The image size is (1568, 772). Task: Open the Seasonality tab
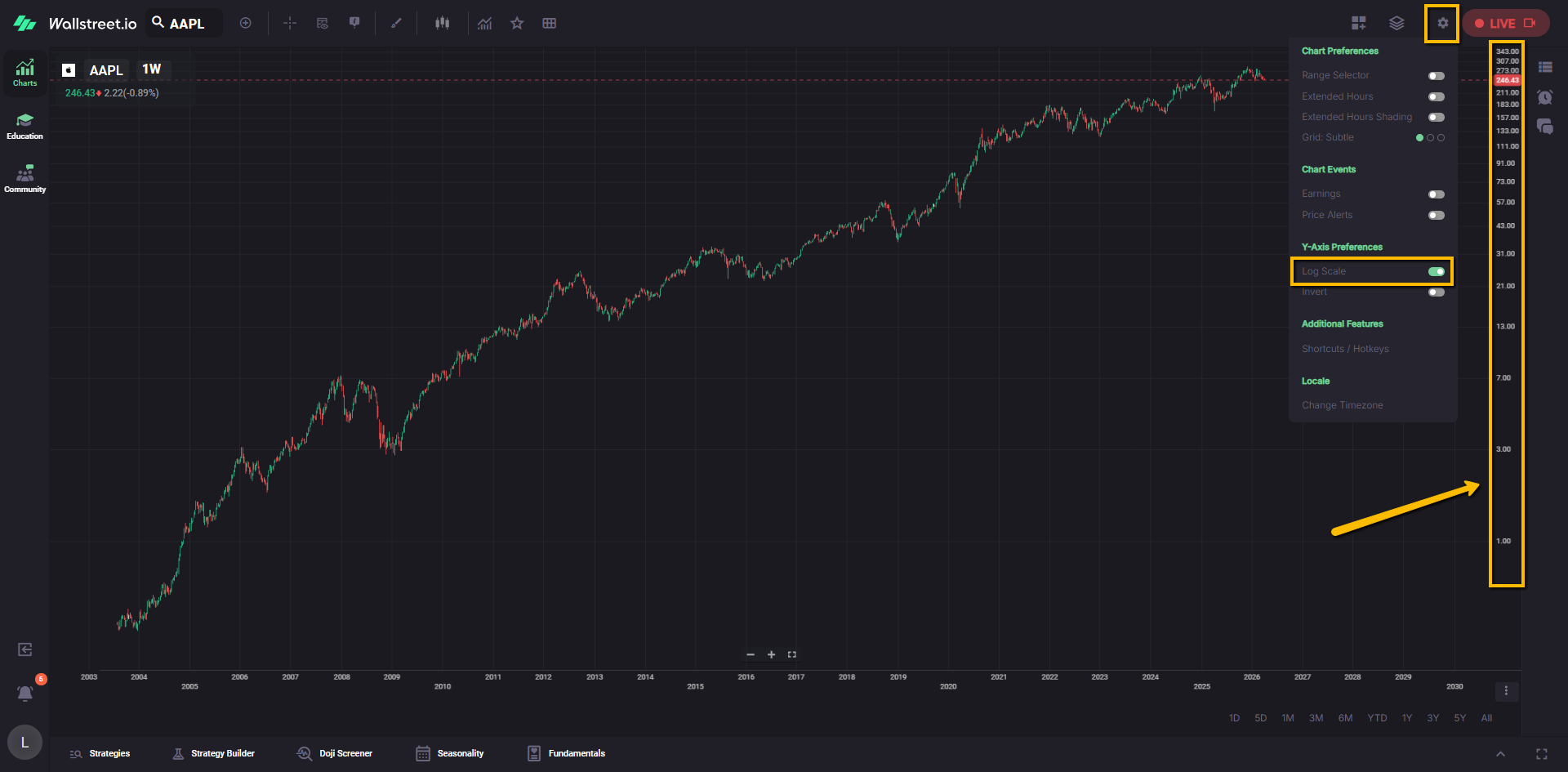click(x=450, y=754)
